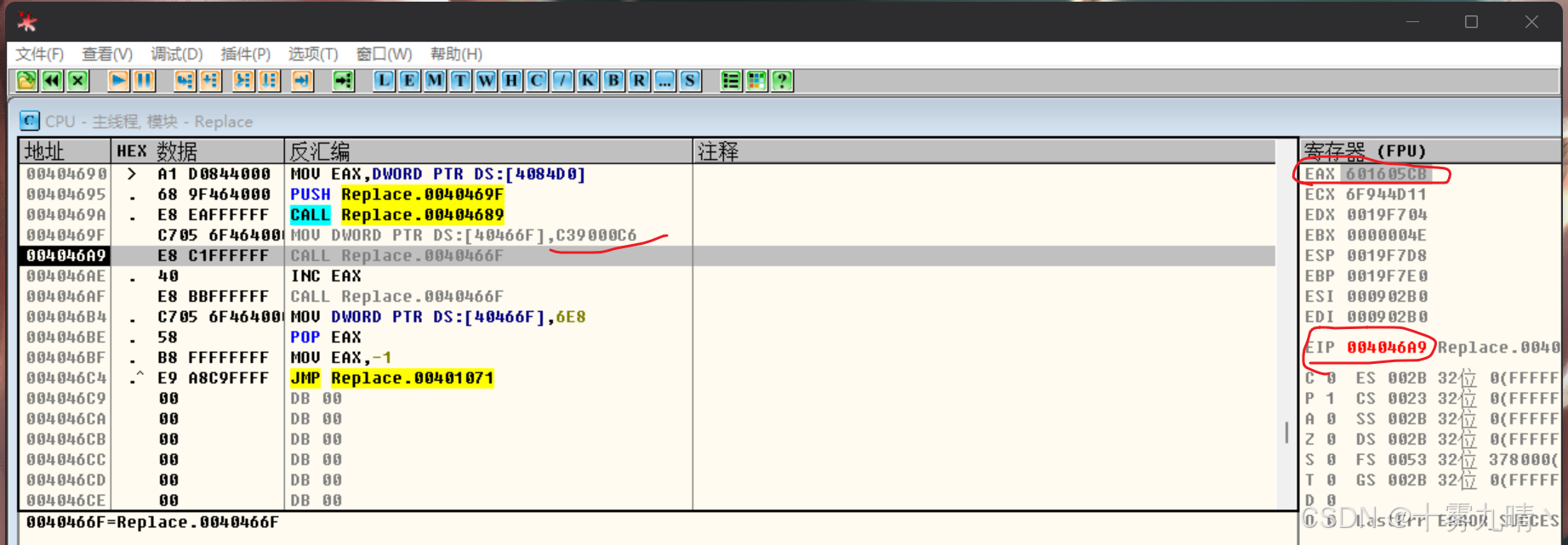Image resolution: width=1568 pixels, height=545 pixels.
Task: Select the POP EAX instruction row
Action: [647, 337]
